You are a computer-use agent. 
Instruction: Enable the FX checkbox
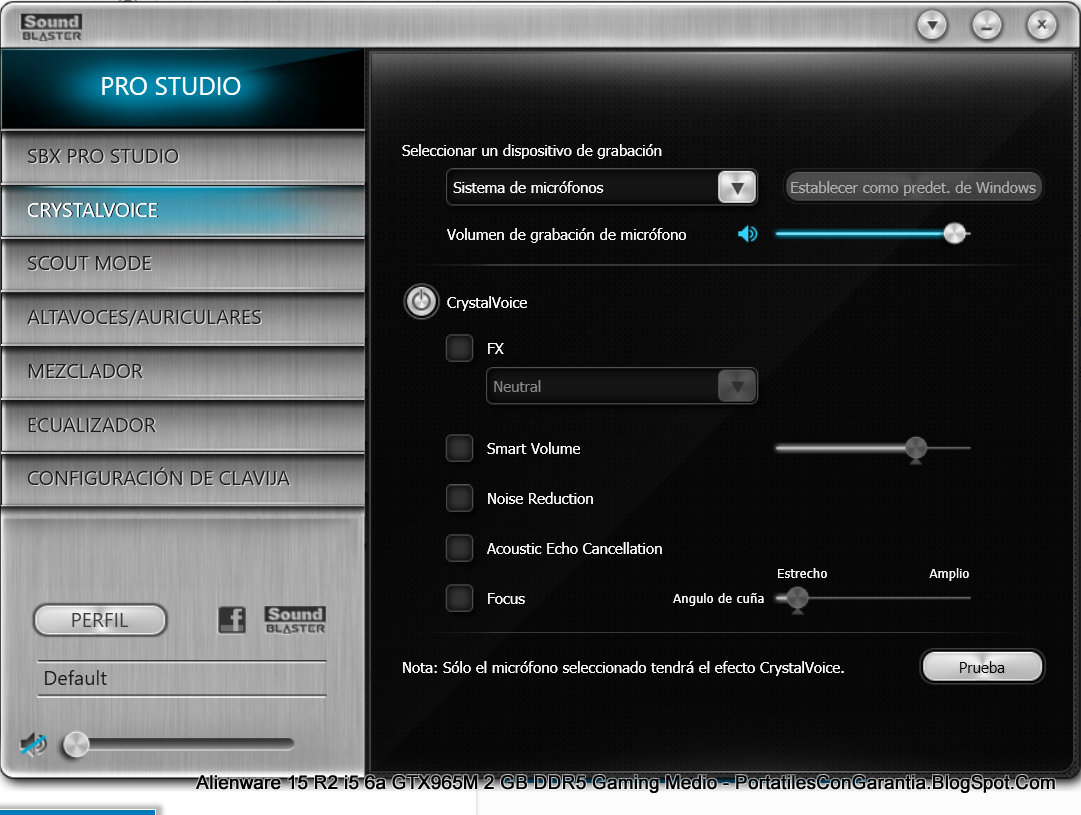459,348
